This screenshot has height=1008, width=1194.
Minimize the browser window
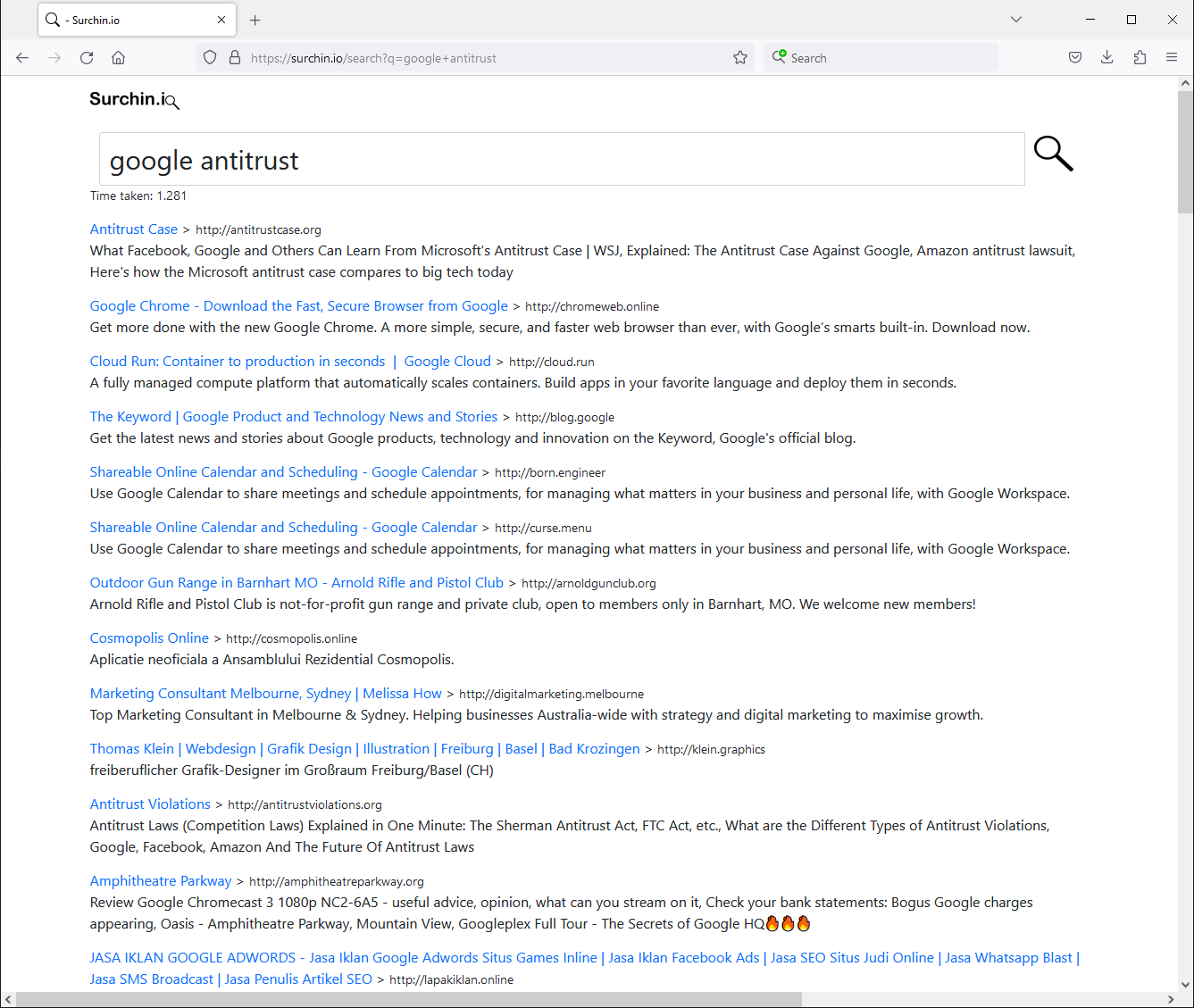(x=1090, y=20)
